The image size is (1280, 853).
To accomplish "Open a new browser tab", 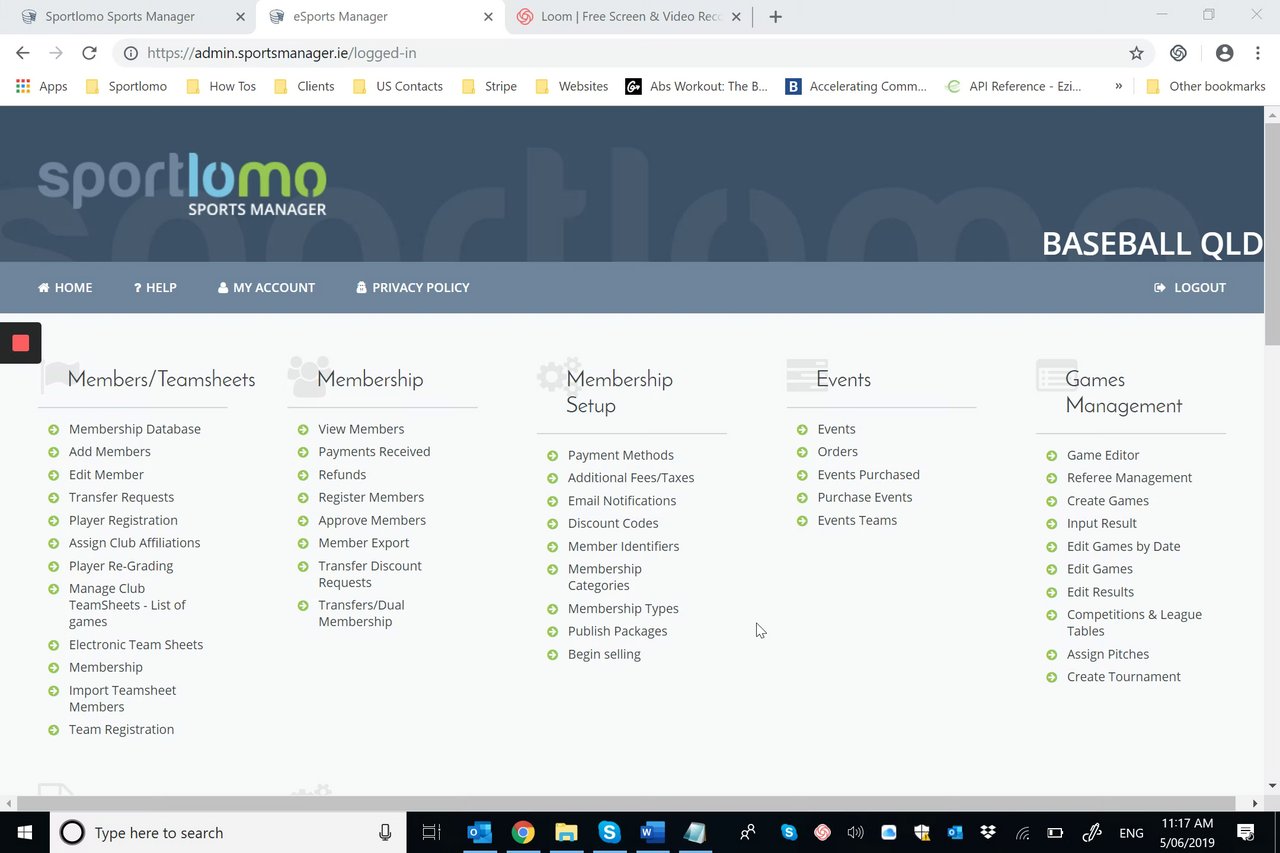I will click(775, 17).
